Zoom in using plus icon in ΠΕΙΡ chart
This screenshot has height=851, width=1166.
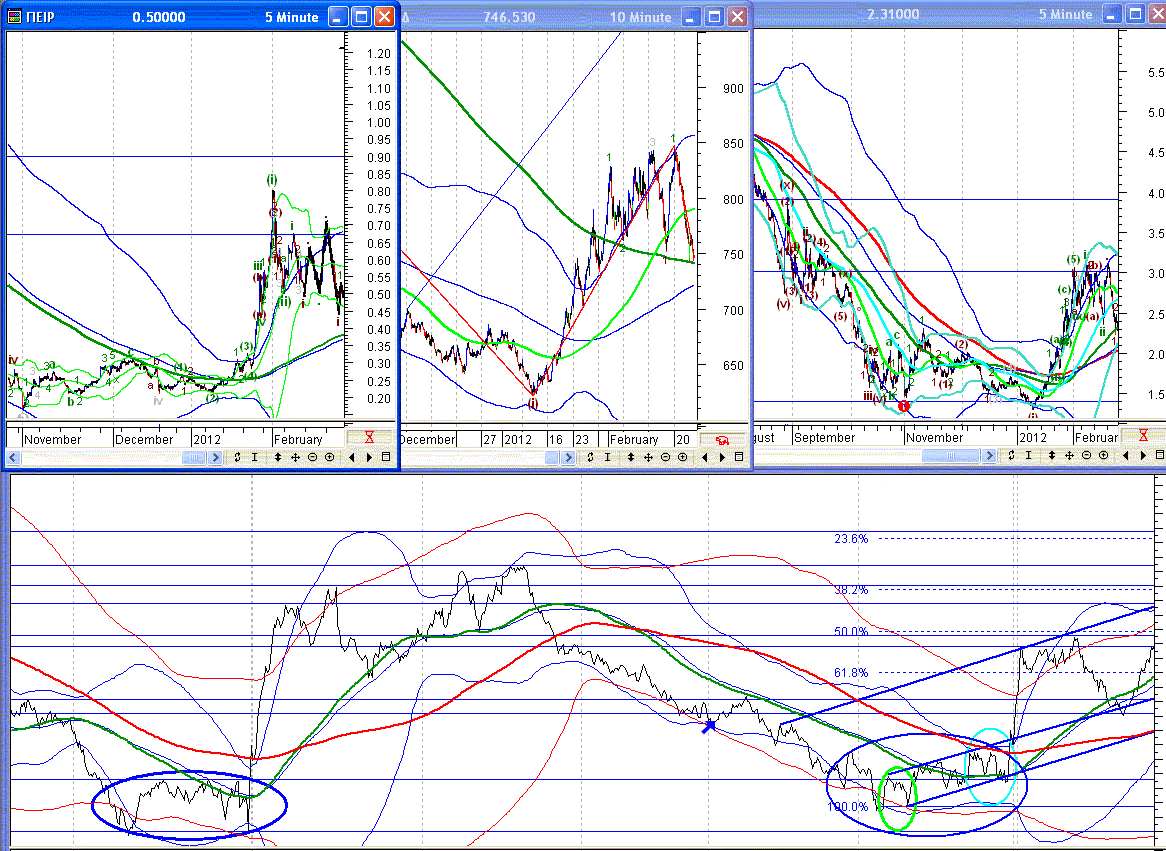[329, 457]
